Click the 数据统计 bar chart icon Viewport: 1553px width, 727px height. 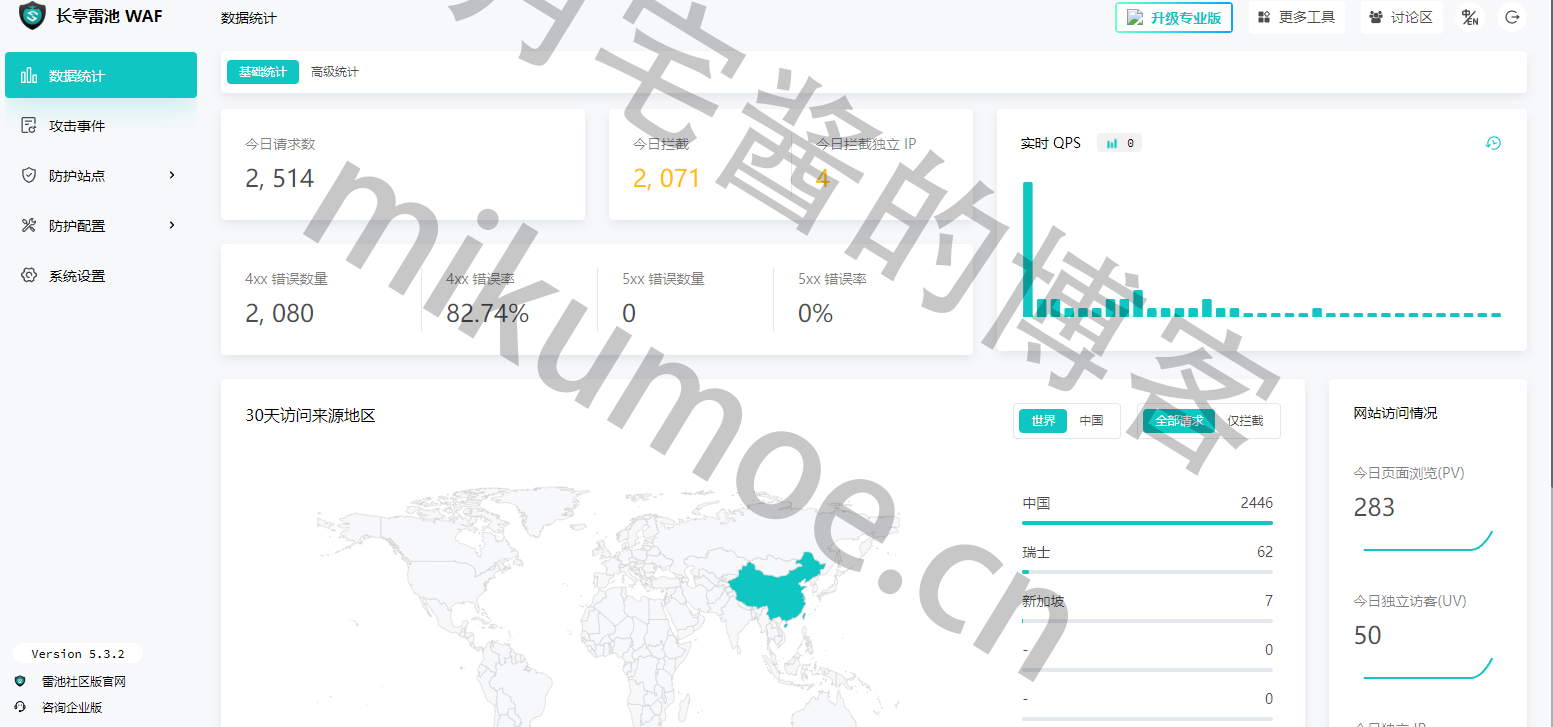point(29,75)
